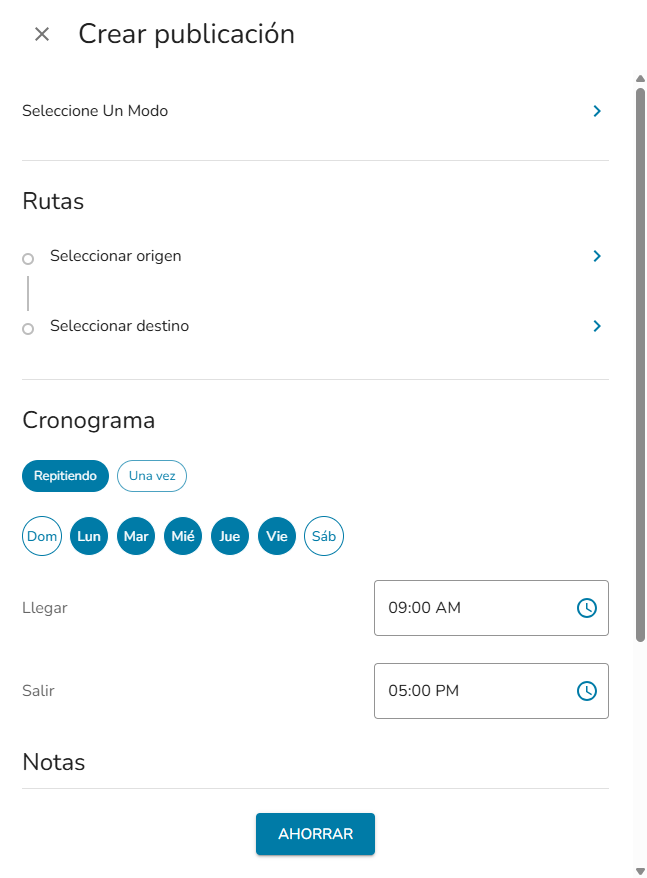Image resolution: width=647 pixels, height=878 pixels.
Task: Select the Dom day chip
Action: pyautogui.click(x=42, y=536)
